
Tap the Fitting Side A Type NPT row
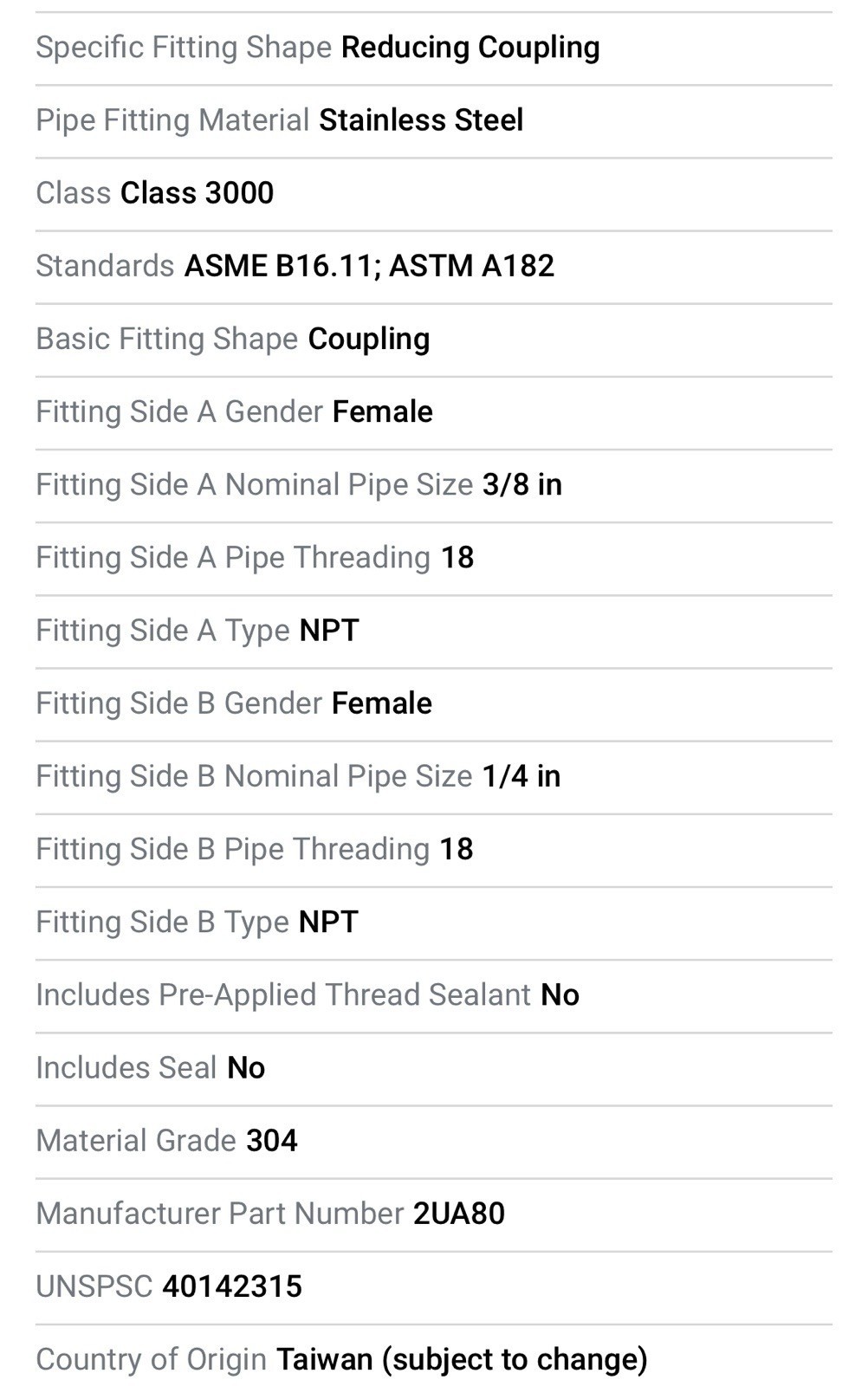(x=434, y=631)
